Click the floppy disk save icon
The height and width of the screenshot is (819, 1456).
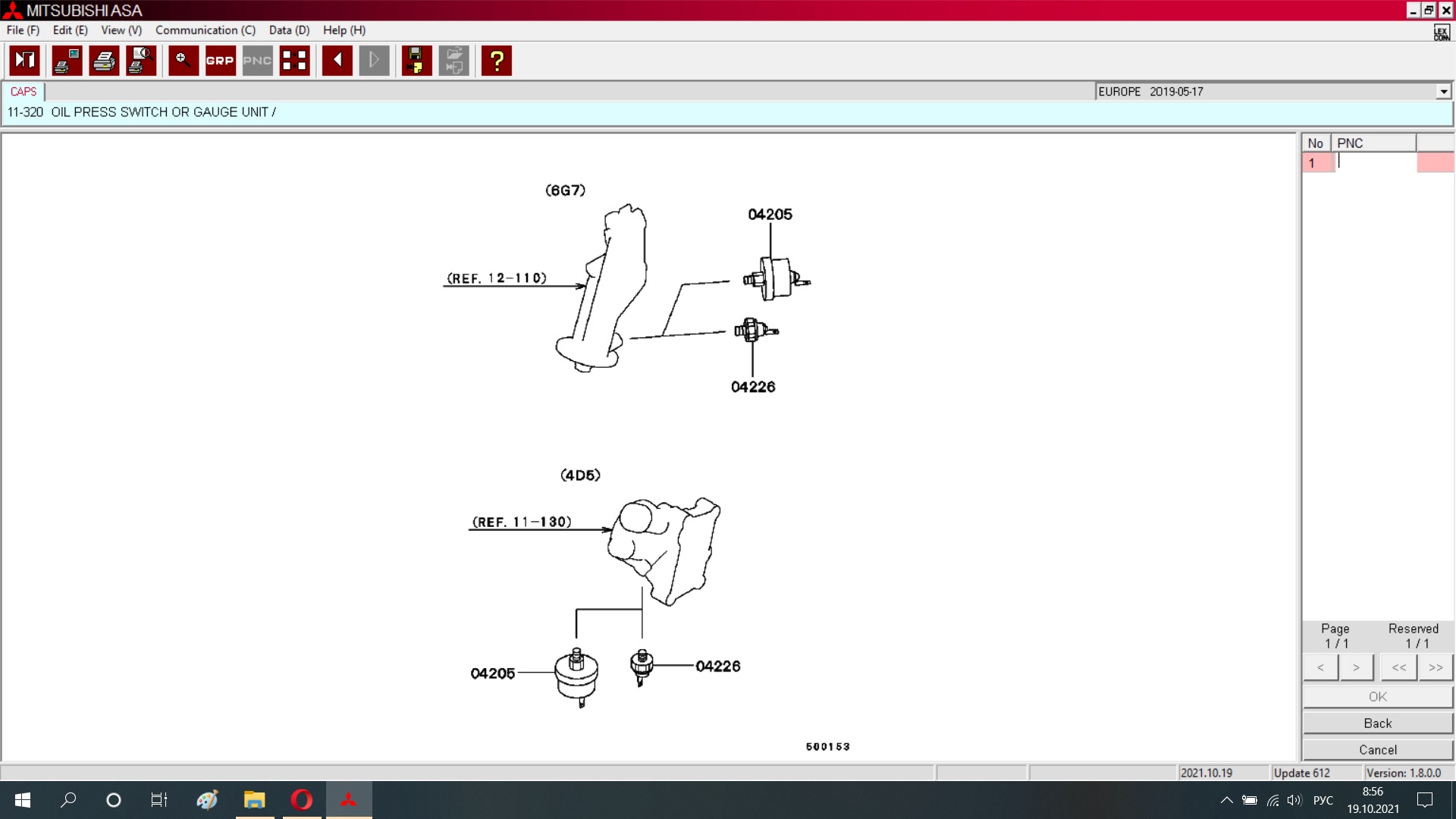pos(416,61)
